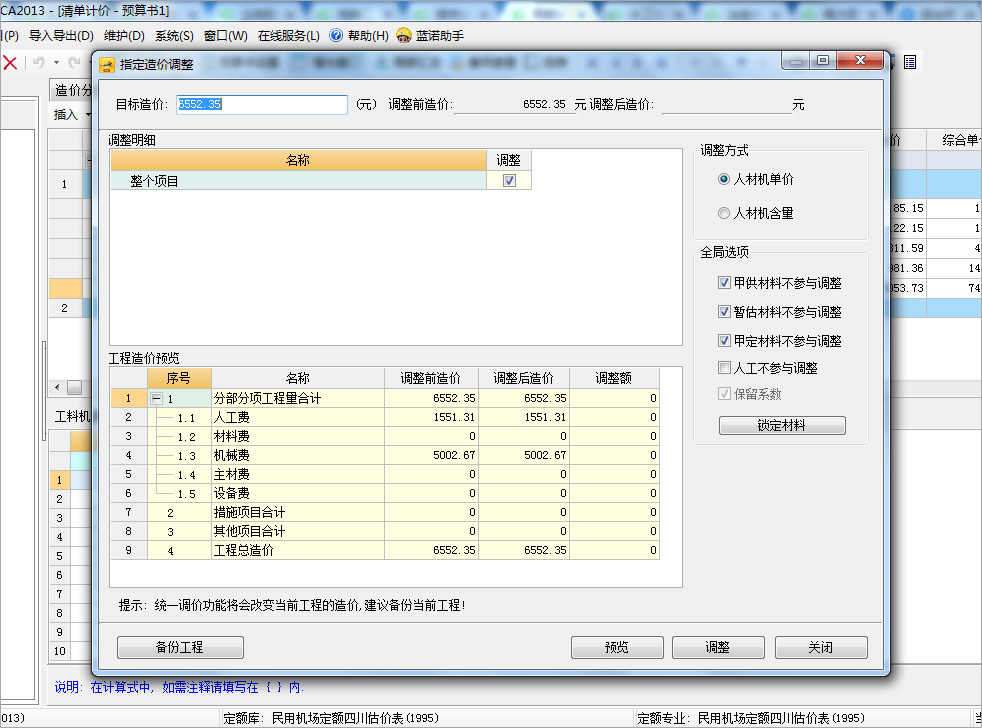Open the 在线服务(L) menu
The width and height of the screenshot is (982, 728).
click(x=288, y=35)
